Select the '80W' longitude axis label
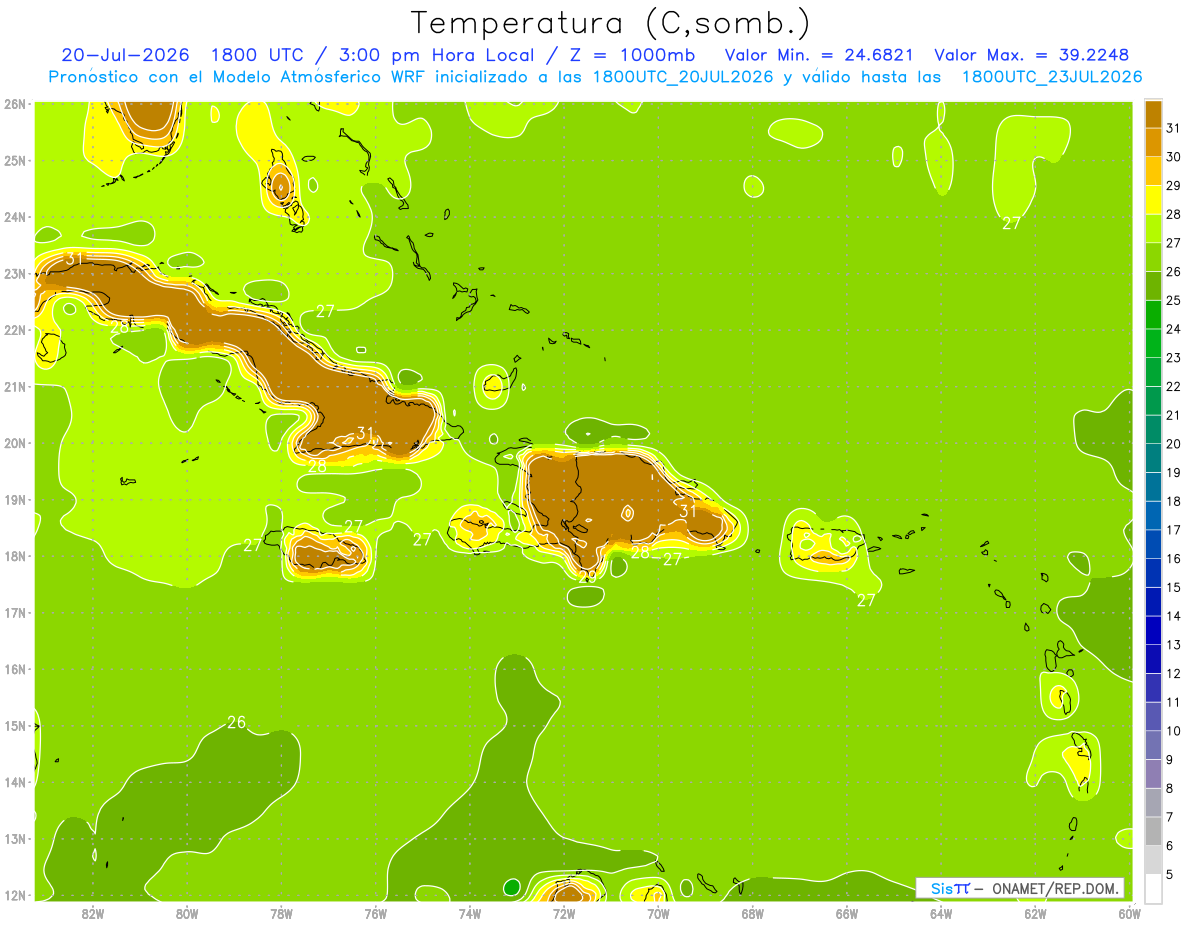This screenshot has width=1200, height=927. click(187, 913)
